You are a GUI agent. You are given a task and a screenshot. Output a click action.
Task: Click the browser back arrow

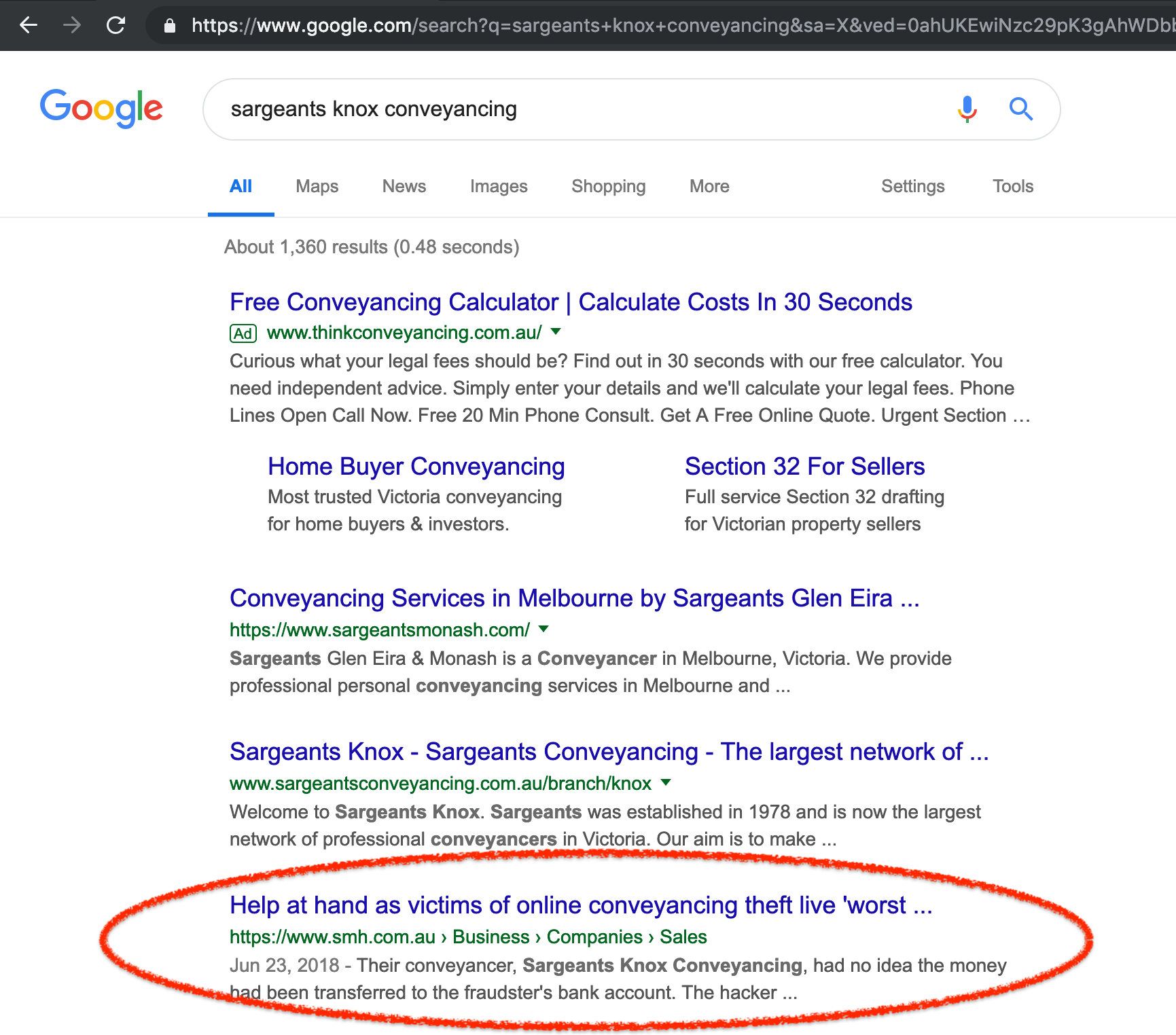click(29, 25)
